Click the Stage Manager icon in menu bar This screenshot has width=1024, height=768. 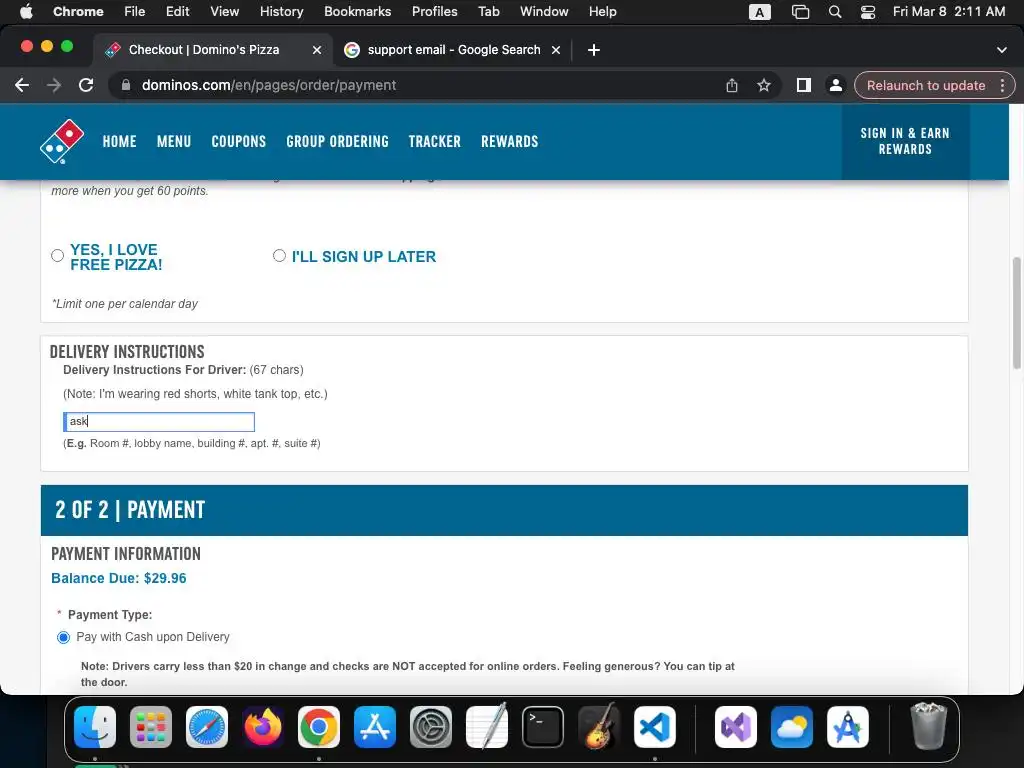[801, 12]
